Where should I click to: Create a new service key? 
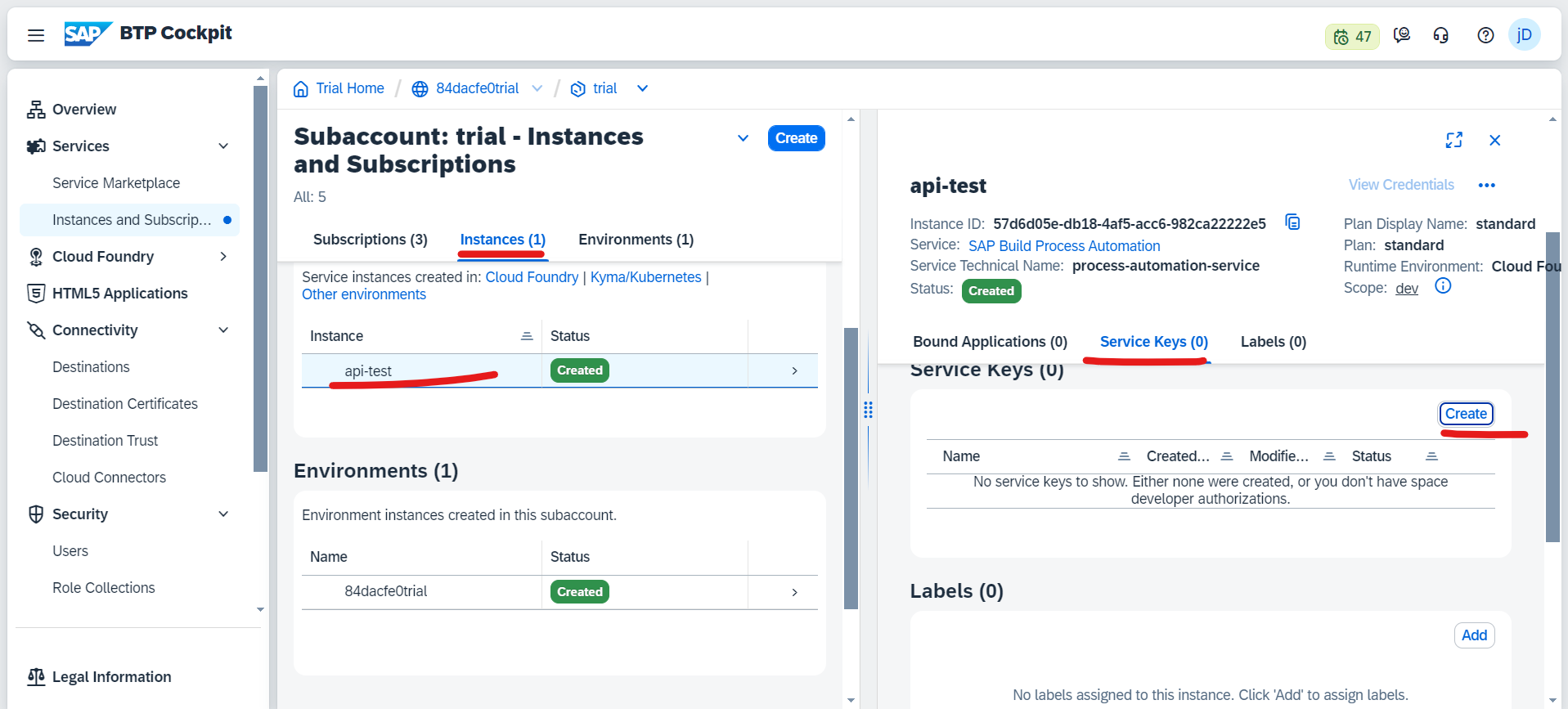[1466, 414]
